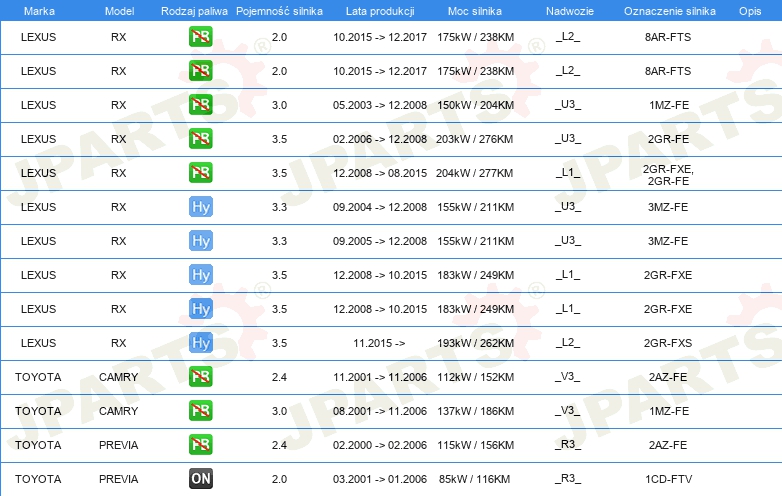Click the Rodzaj paliwa column header
Image resolution: width=782 pixels, height=496 pixels.
coord(194,11)
